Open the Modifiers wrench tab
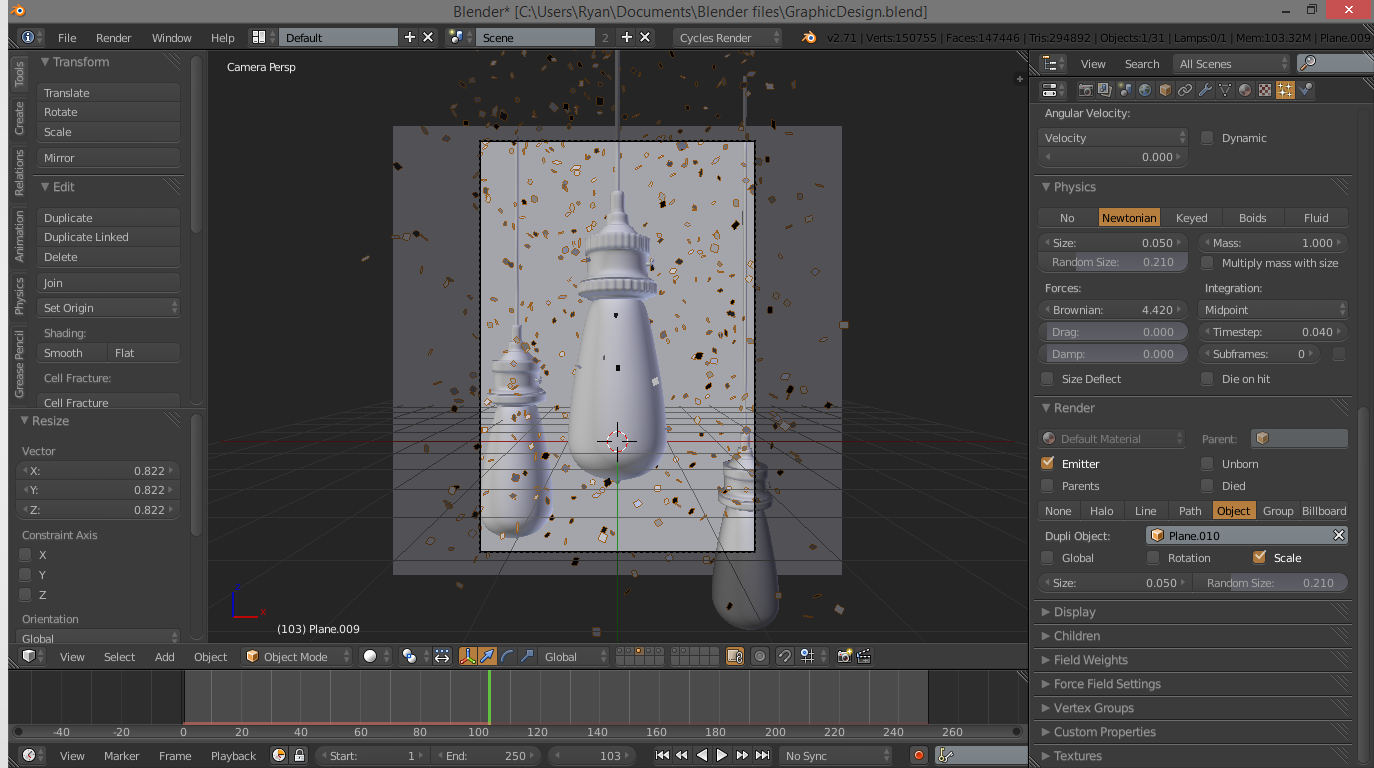The image size is (1374, 768). 1205,90
